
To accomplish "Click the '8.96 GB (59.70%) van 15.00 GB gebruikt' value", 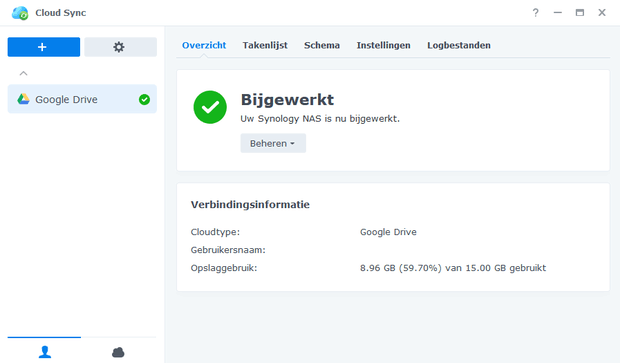I will tap(453, 268).
